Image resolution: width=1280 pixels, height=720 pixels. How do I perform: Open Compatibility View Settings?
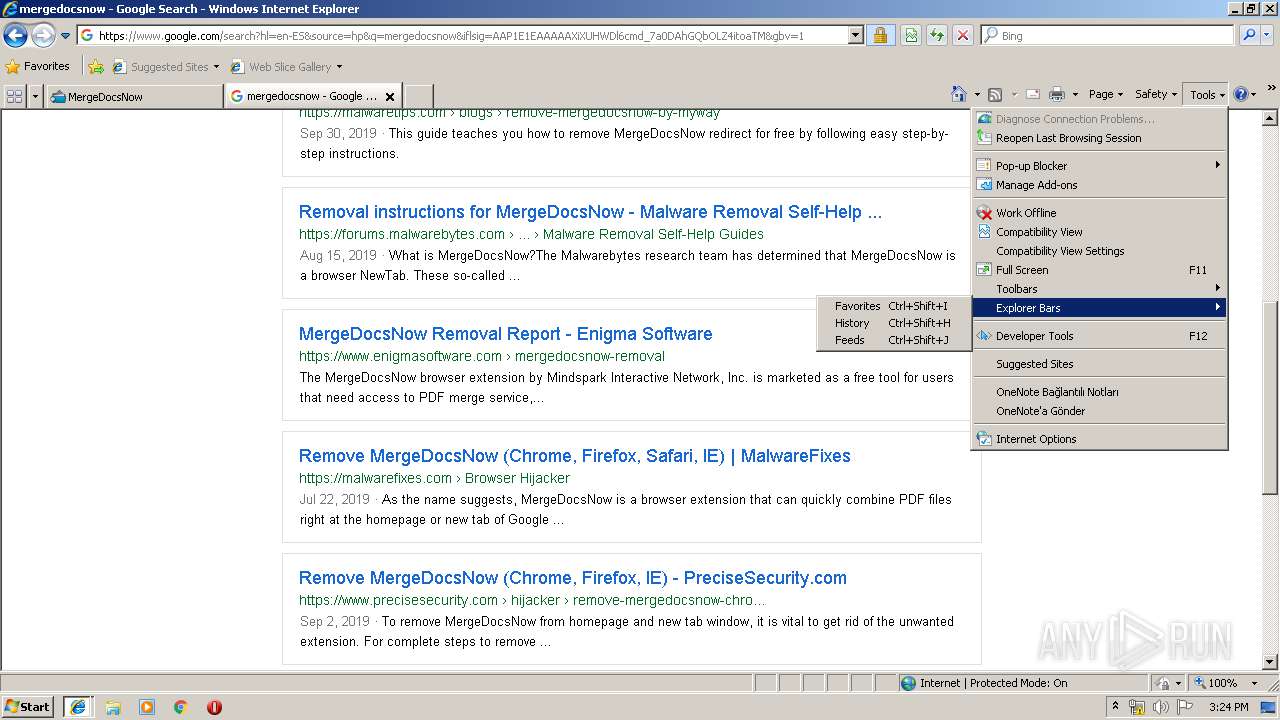1099,251
